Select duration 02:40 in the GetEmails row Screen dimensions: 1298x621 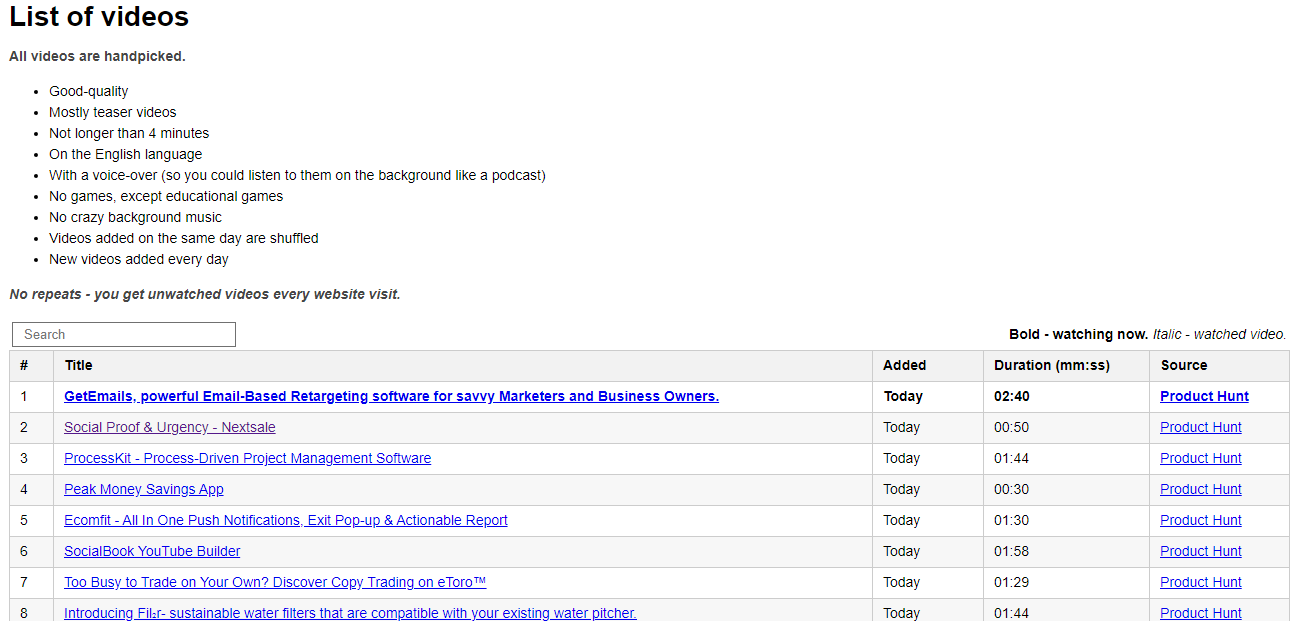point(1011,396)
